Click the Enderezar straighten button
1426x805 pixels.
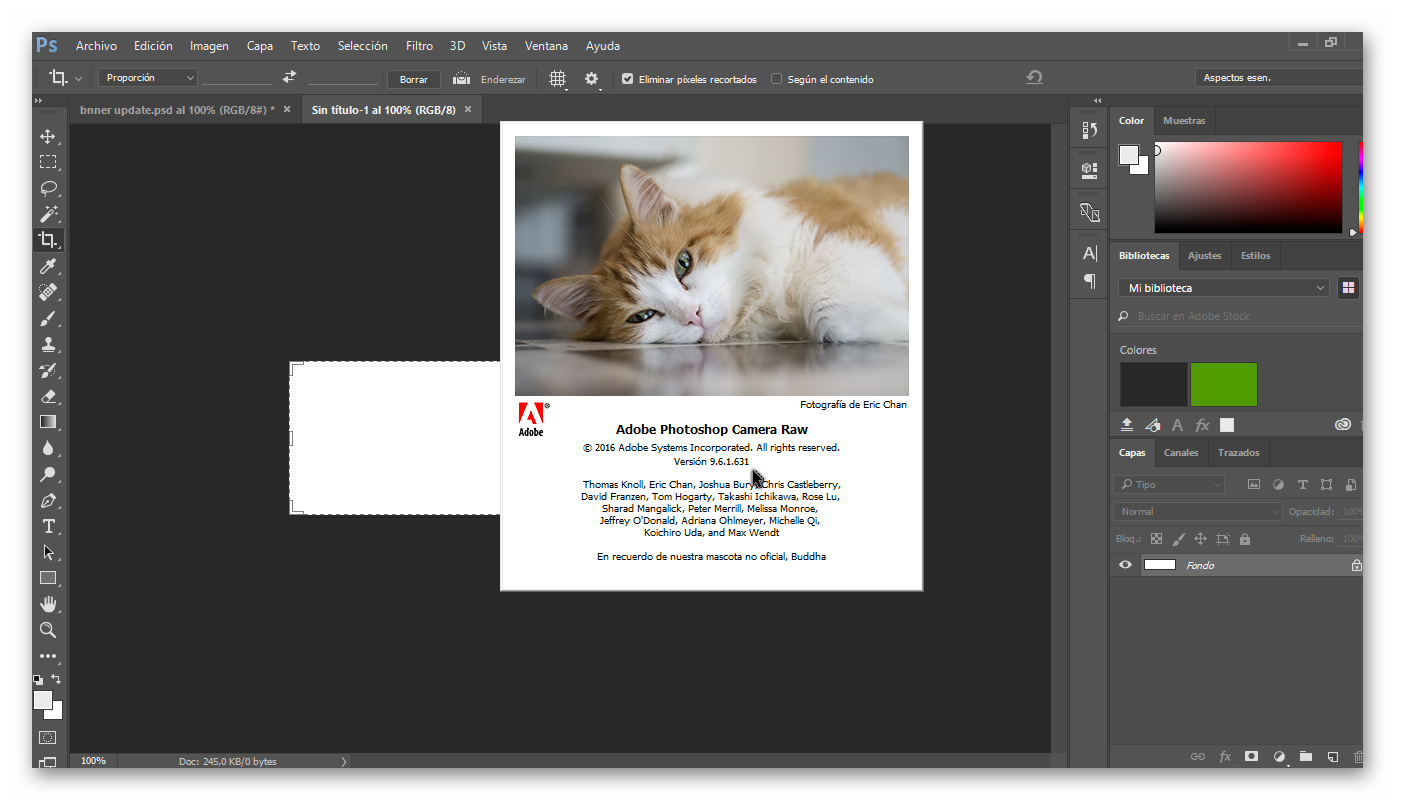click(x=490, y=79)
